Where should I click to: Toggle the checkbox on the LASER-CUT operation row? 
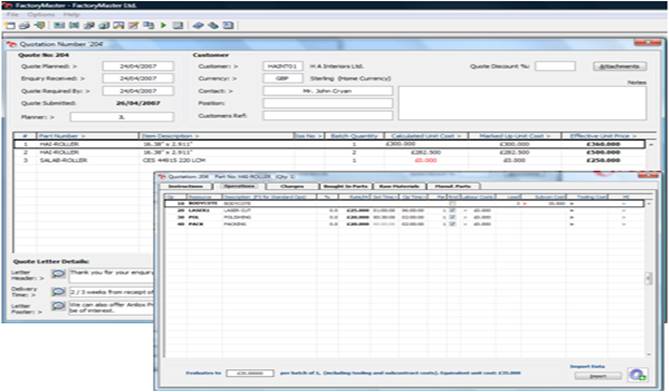pyautogui.click(x=452, y=211)
